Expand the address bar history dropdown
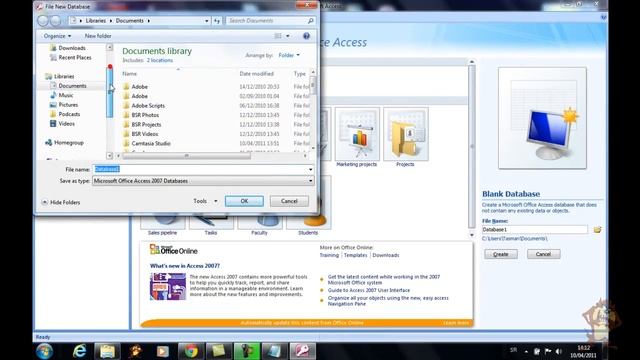This screenshot has height=360, width=640. click(207, 20)
